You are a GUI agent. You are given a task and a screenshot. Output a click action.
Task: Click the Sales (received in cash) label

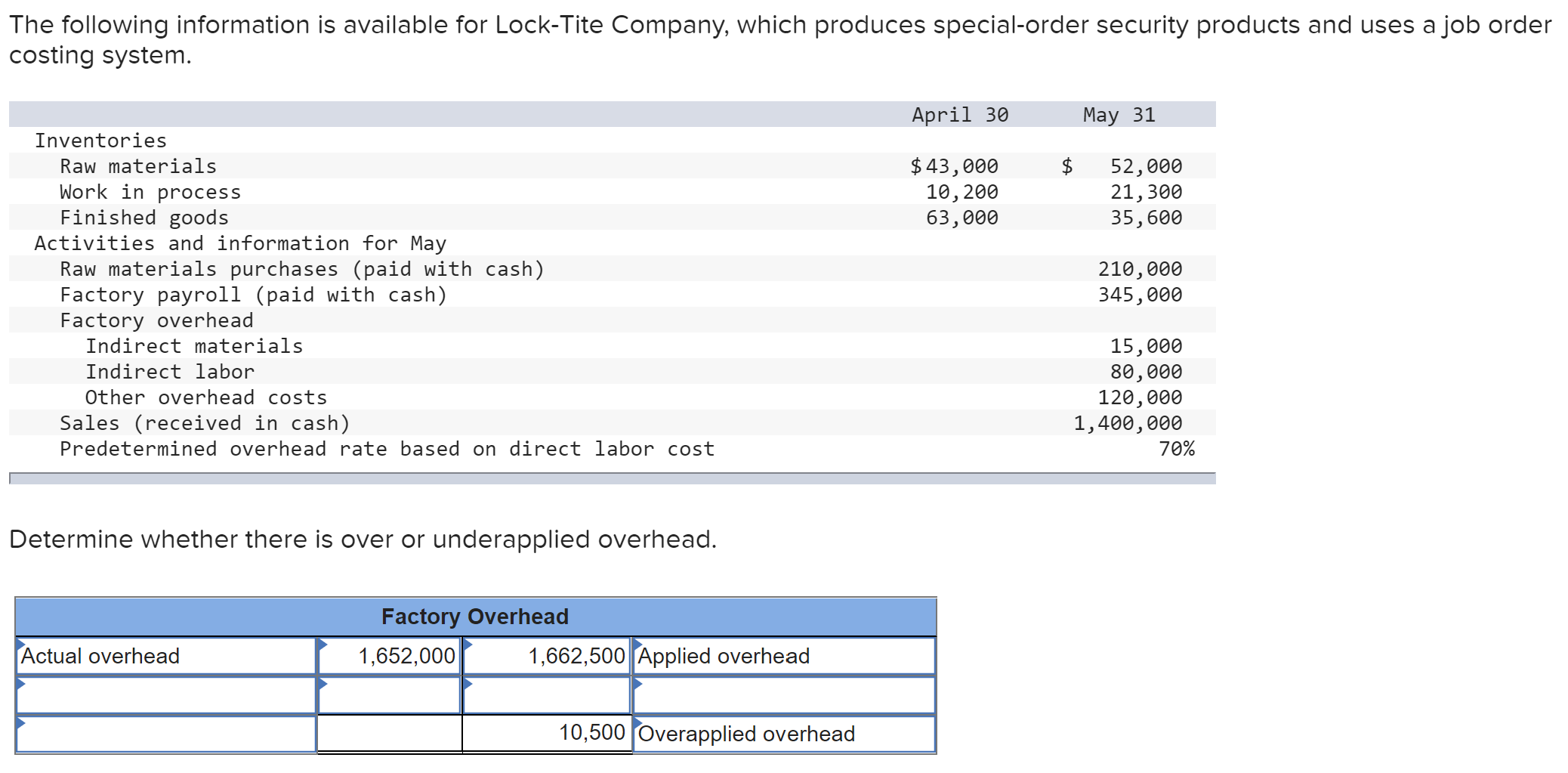[x=205, y=423]
